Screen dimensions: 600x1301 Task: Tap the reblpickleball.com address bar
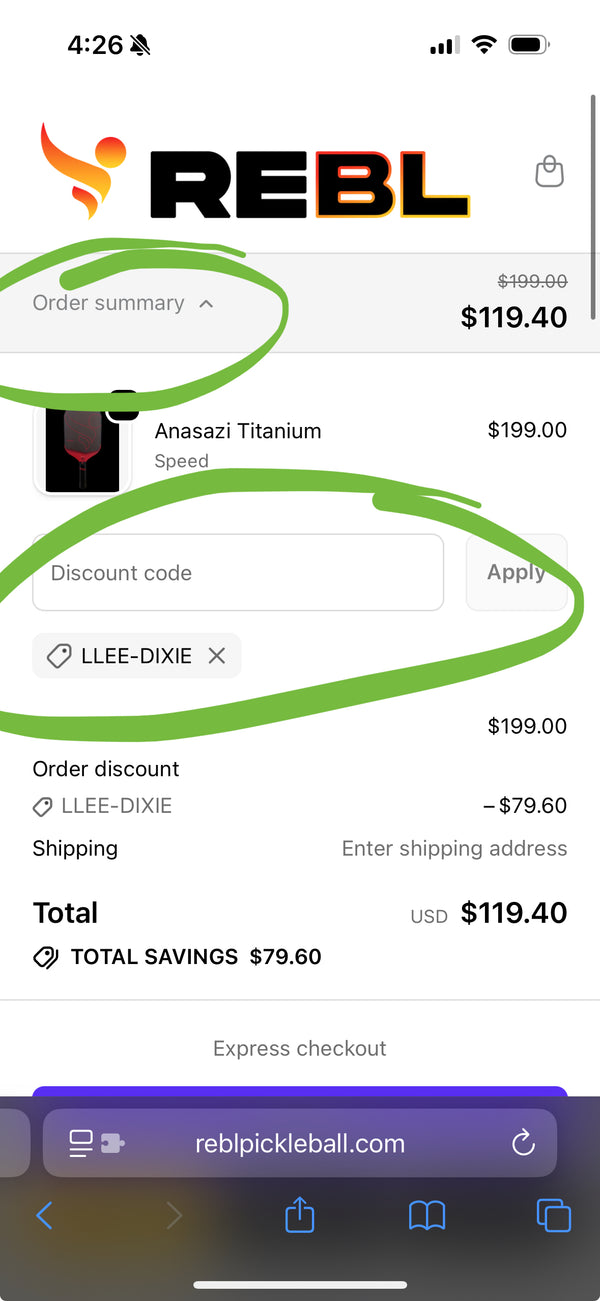300,1143
